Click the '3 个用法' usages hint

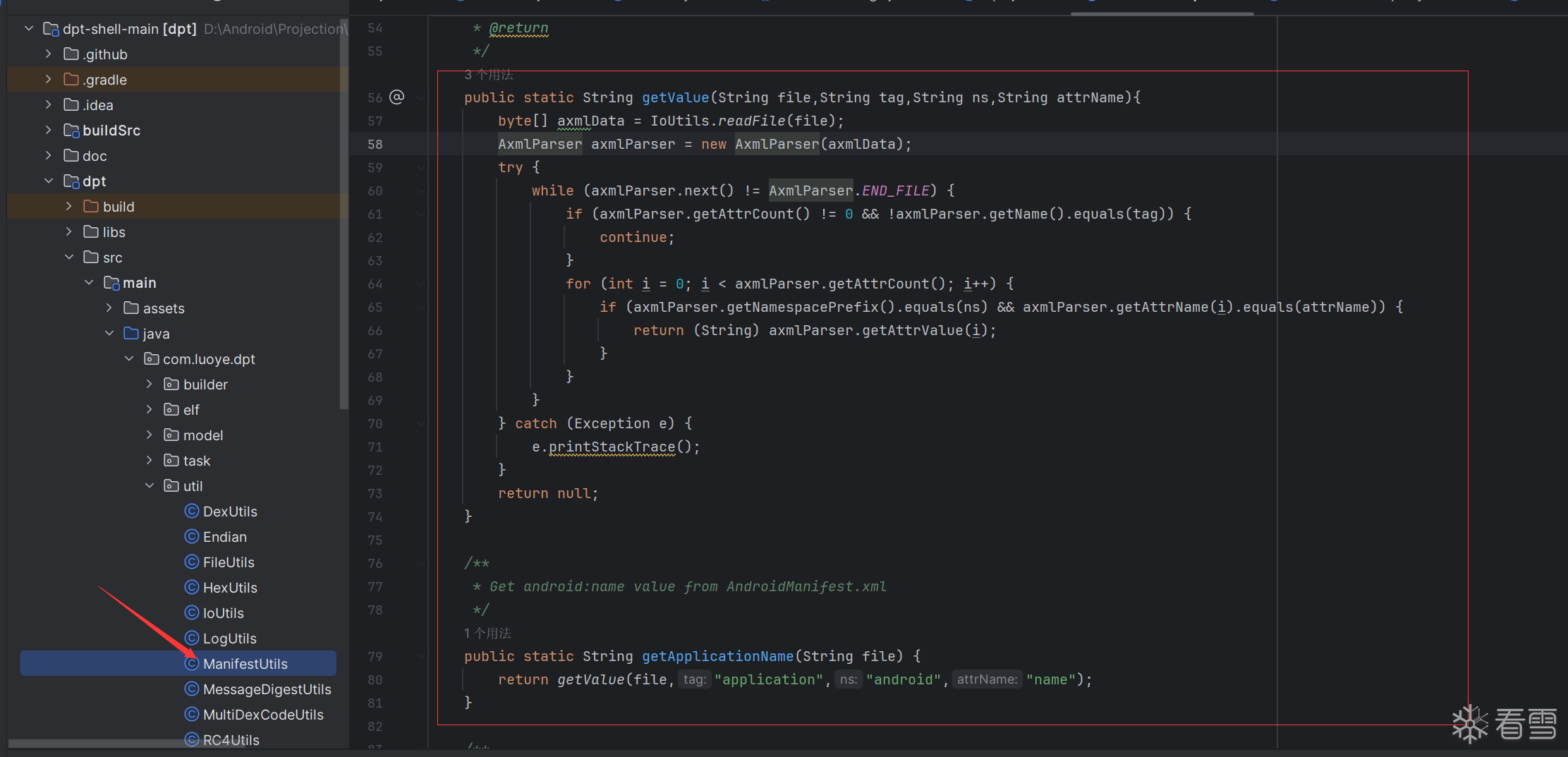click(488, 75)
